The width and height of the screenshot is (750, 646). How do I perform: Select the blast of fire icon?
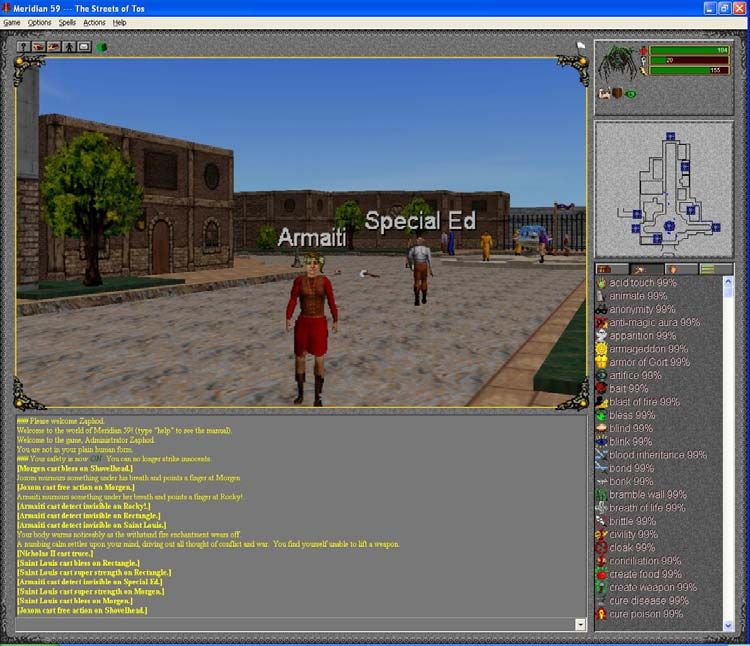point(601,402)
